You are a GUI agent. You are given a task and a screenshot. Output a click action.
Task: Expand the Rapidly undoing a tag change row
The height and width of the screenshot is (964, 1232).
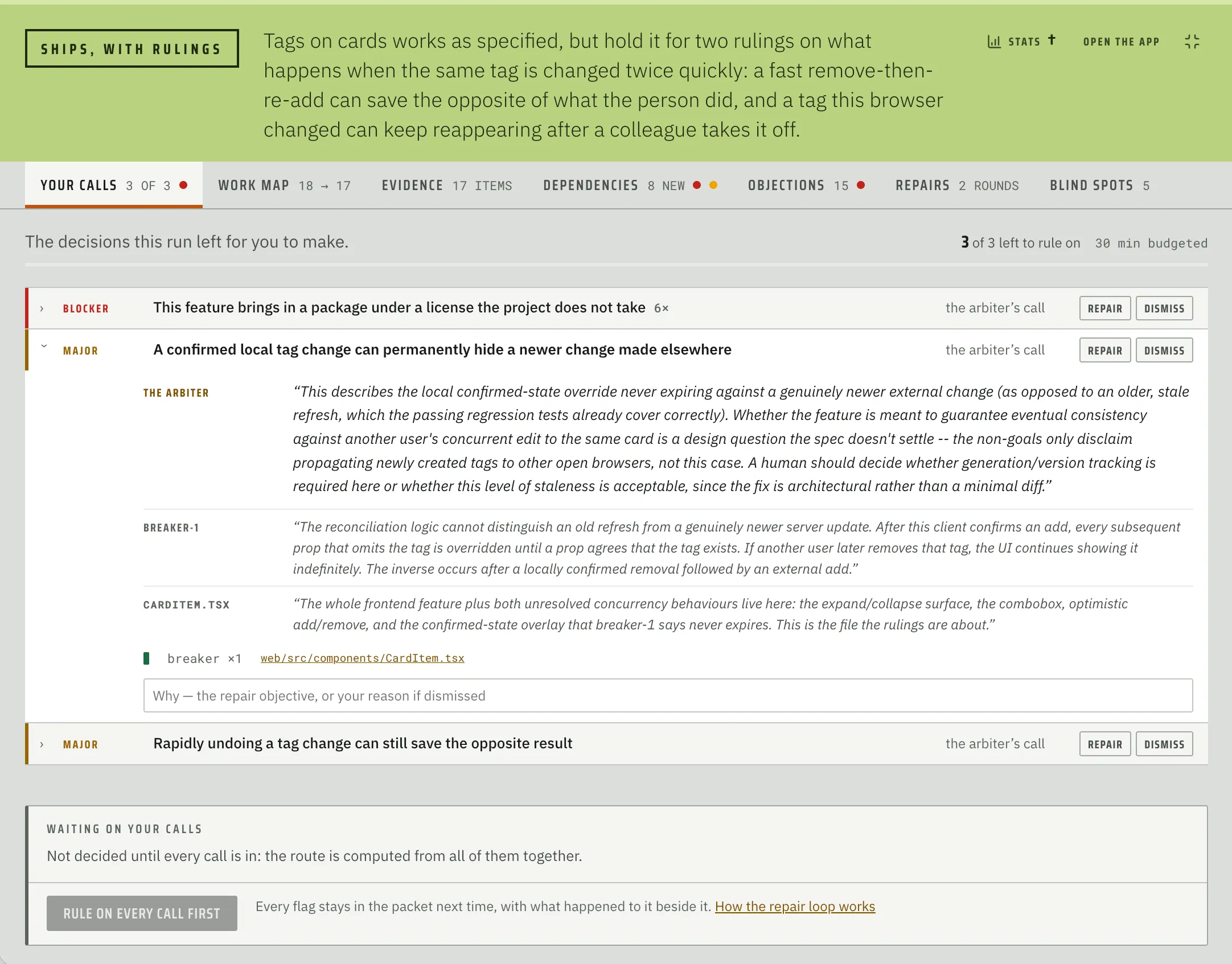point(42,744)
